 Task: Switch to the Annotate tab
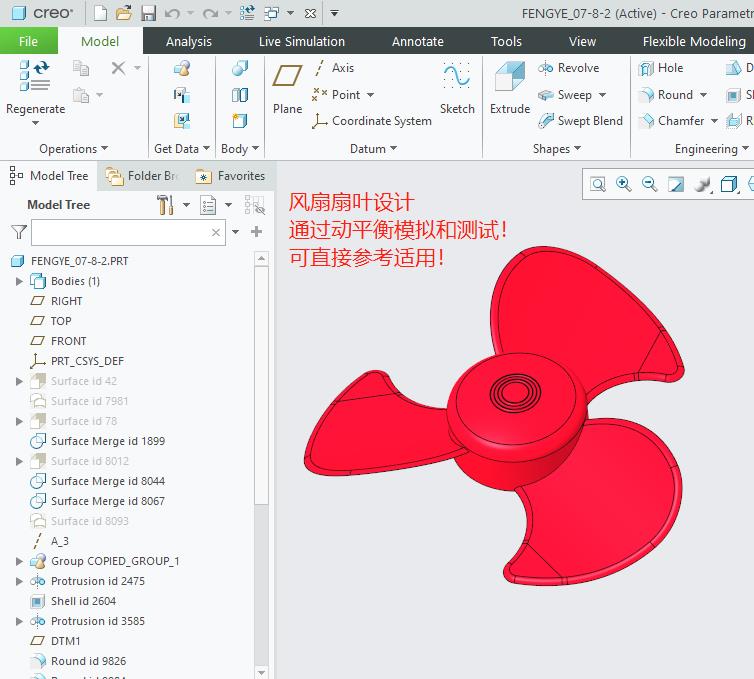tap(417, 41)
